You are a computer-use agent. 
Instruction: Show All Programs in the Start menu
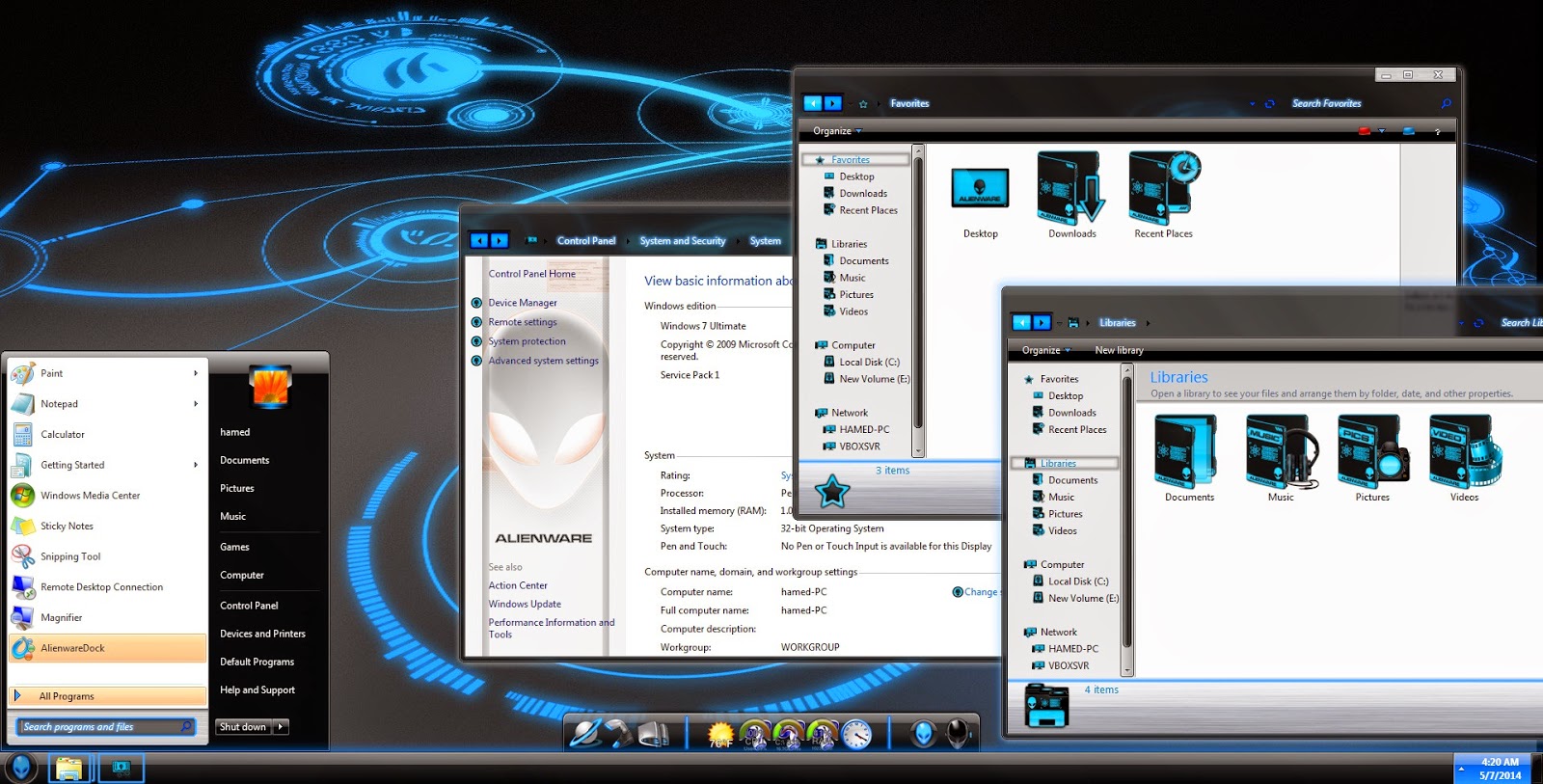click(107, 696)
